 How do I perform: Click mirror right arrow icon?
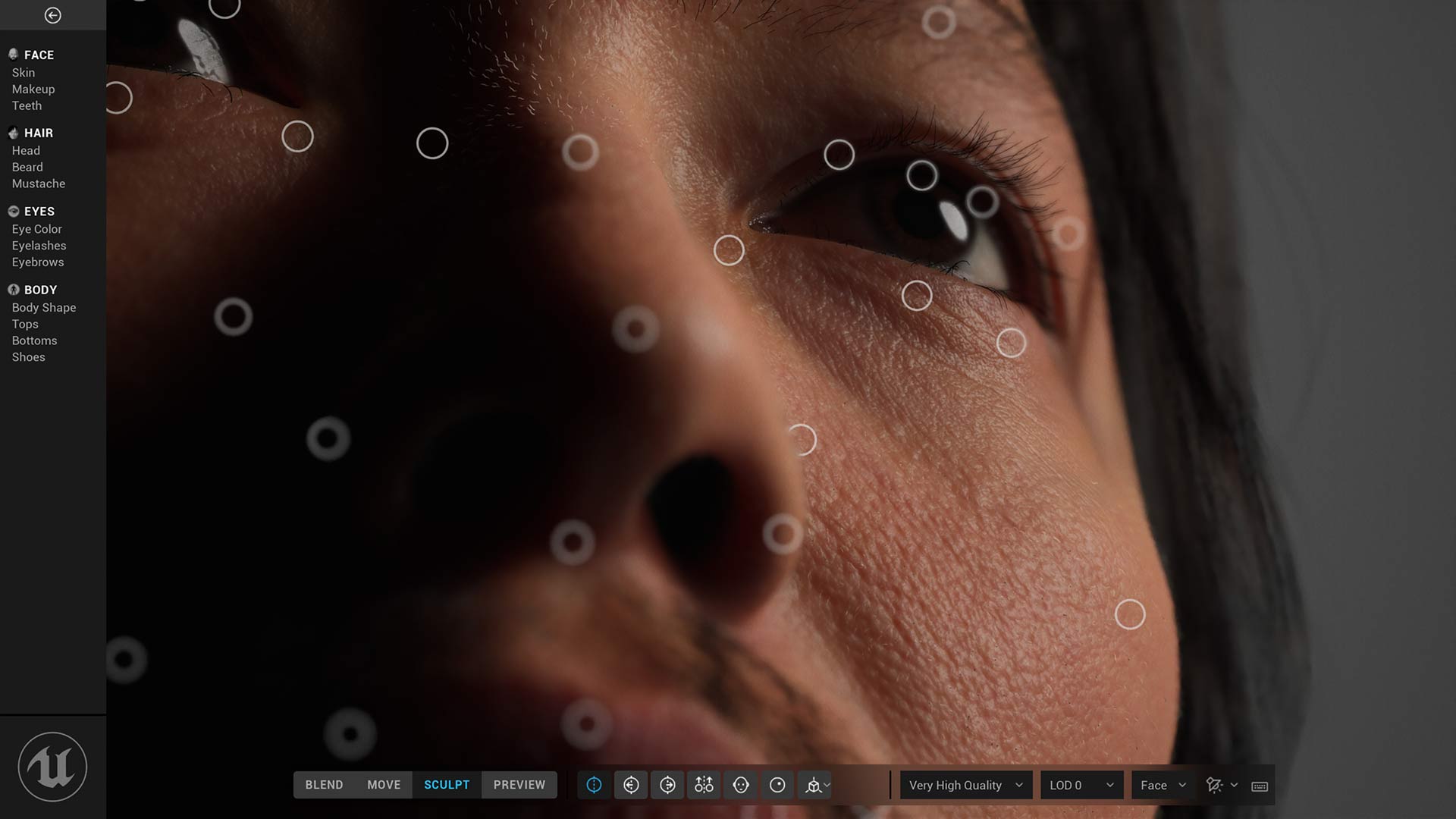coord(667,785)
